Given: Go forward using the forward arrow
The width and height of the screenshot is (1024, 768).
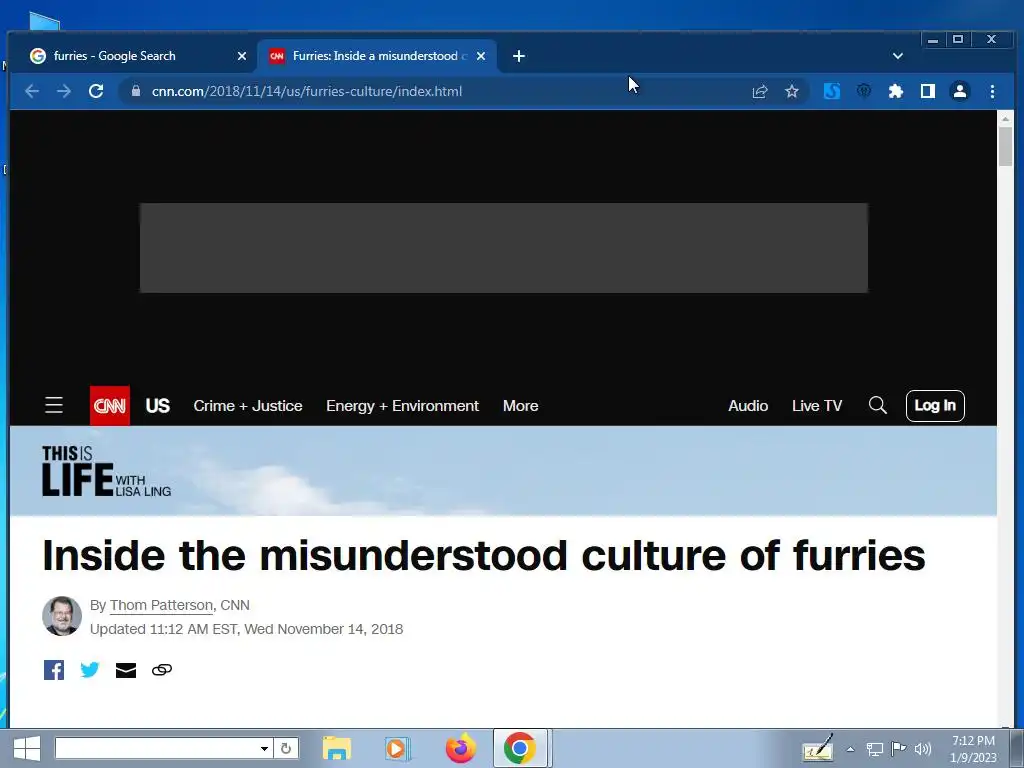Looking at the screenshot, I should coord(63,91).
